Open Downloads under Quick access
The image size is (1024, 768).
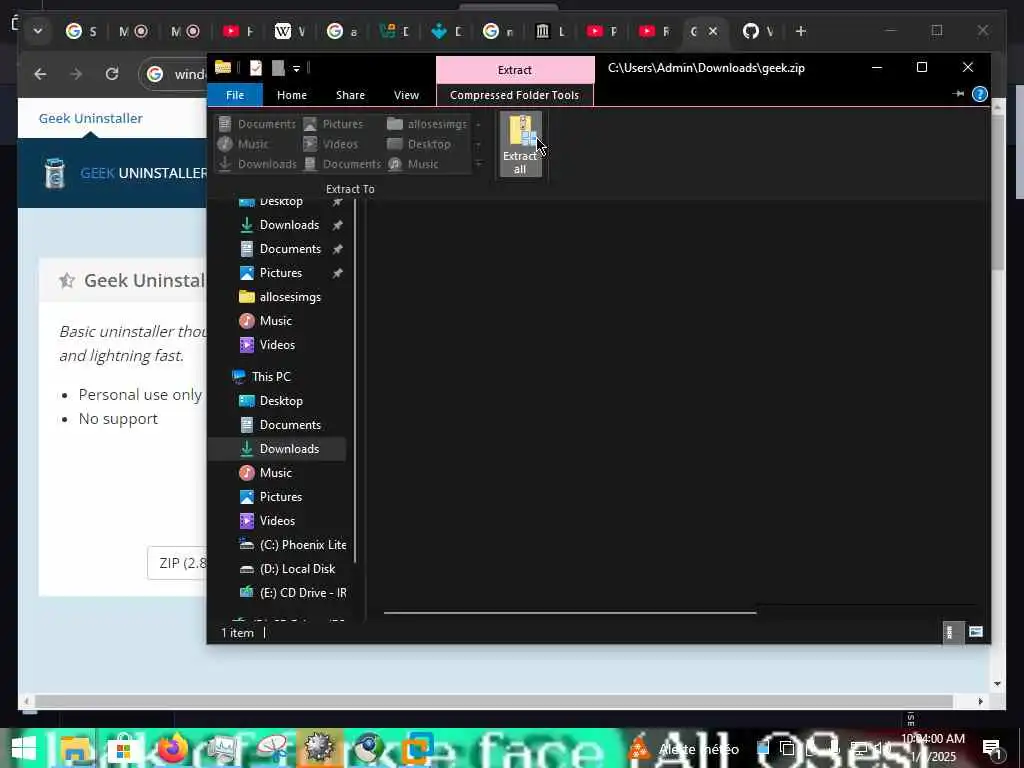pyautogui.click(x=280, y=225)
